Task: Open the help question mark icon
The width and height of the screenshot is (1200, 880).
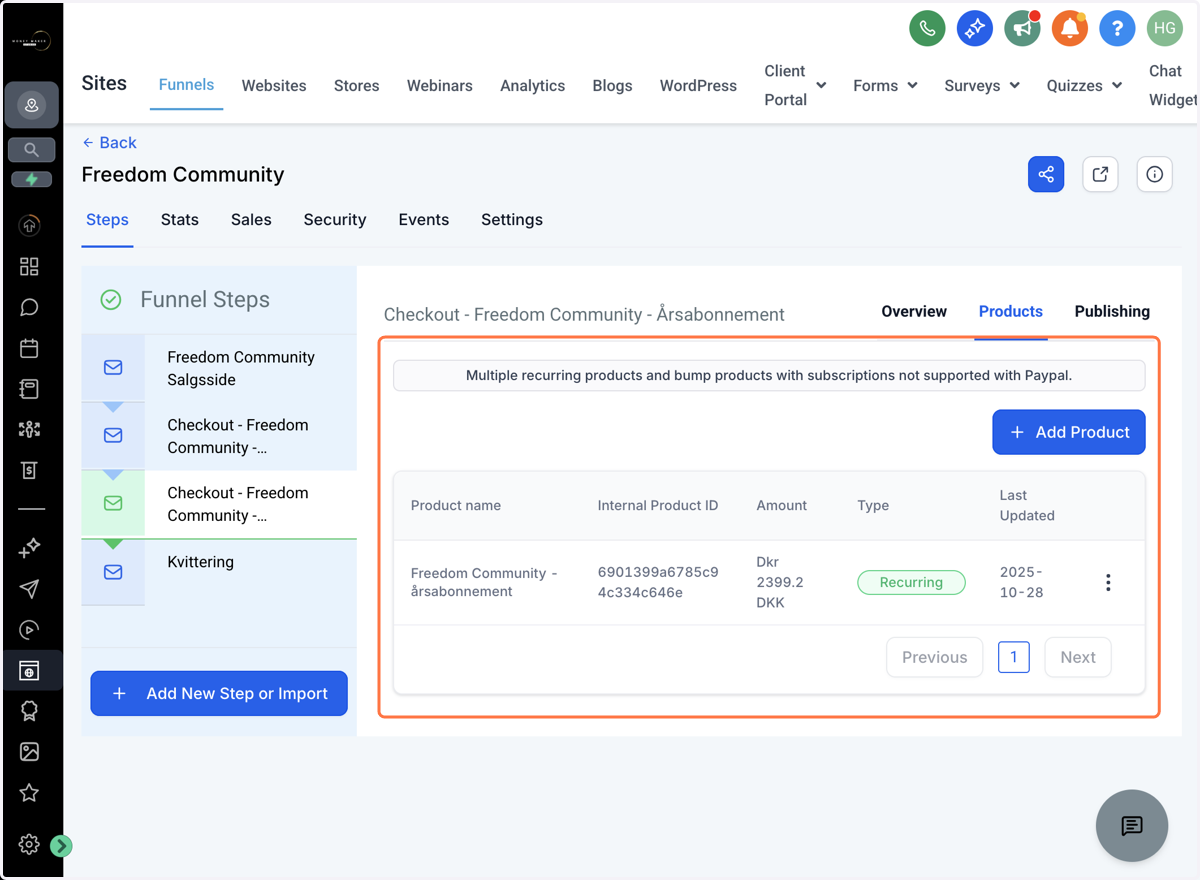Action: [1117, 29]
